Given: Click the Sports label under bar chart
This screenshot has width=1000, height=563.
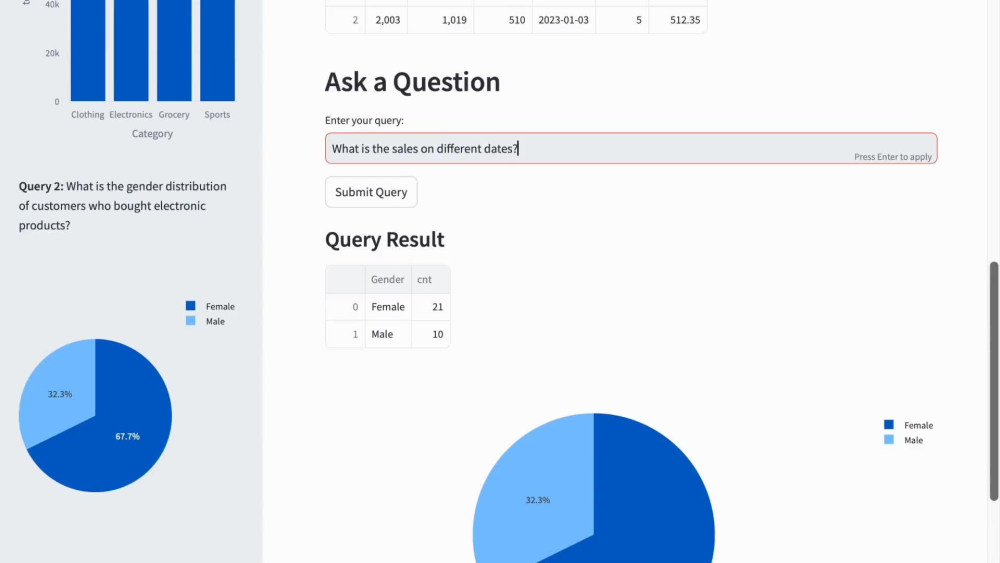Looking at the screenshot, I should 217,115.
